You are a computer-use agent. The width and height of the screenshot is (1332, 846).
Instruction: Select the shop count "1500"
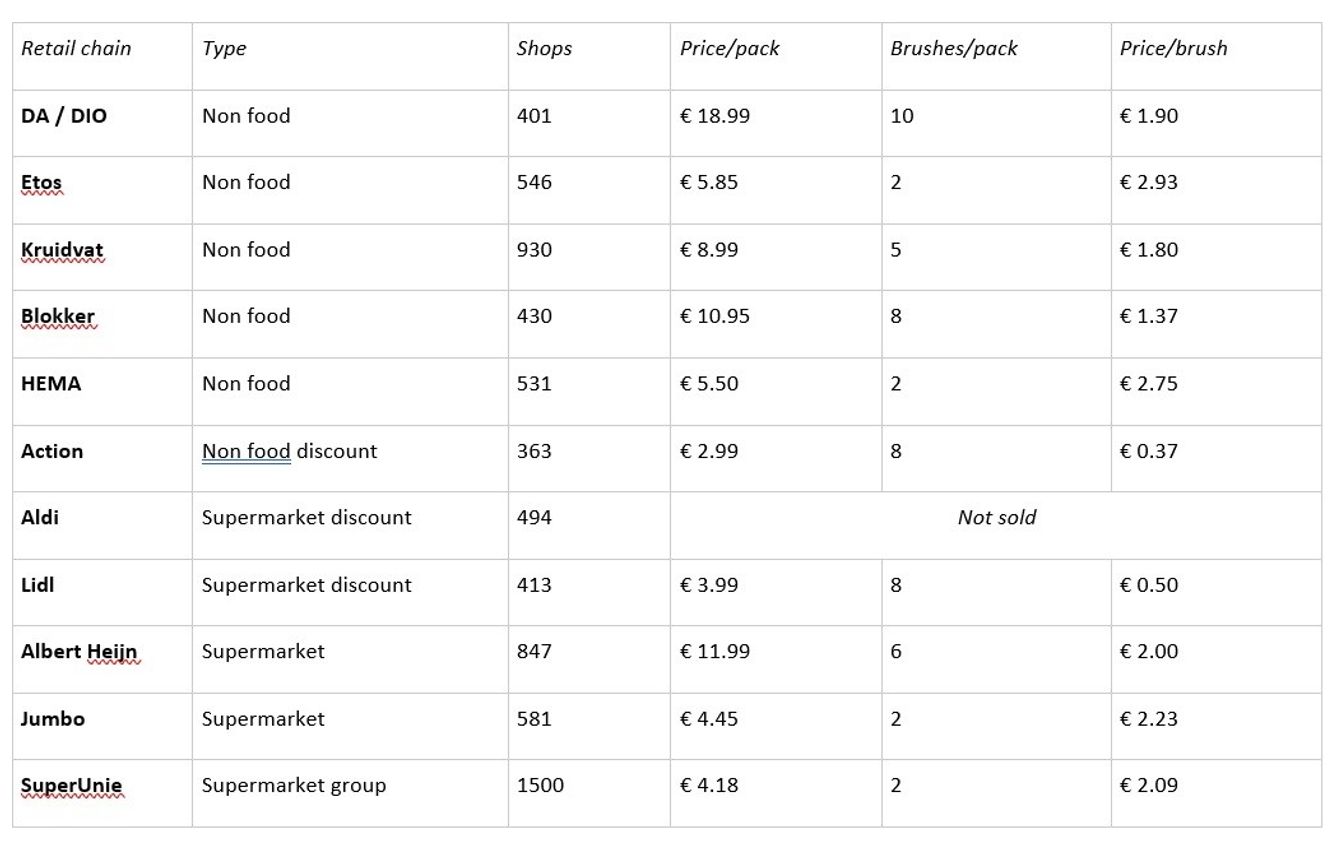click(x=540, y=786)
